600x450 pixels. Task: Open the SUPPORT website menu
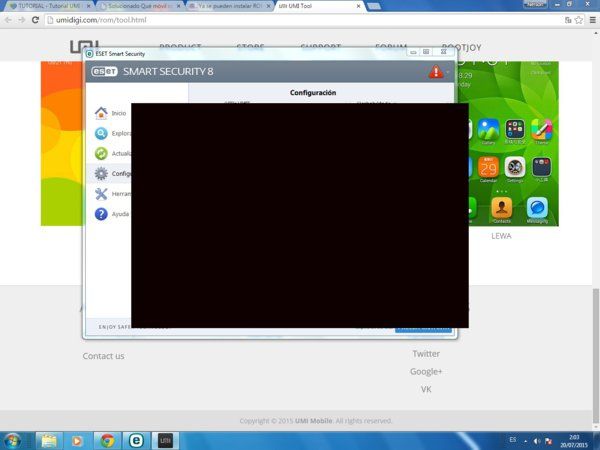pyautogui.click(x=321, y=47)
